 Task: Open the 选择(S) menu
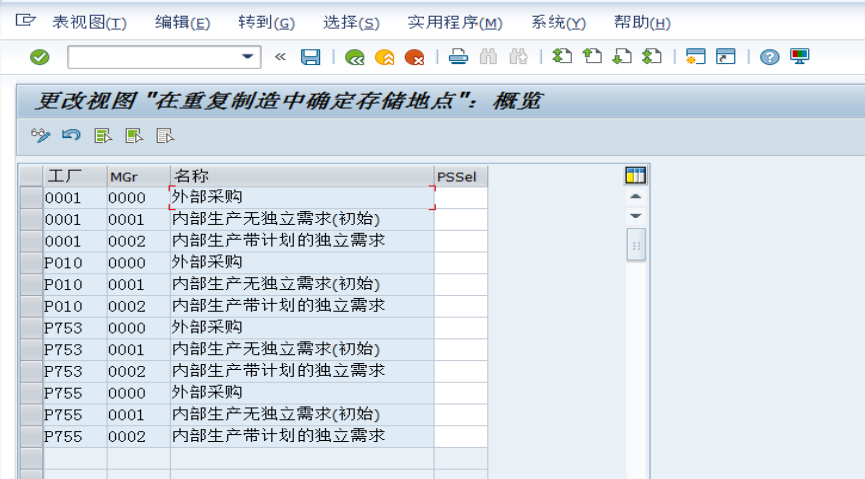point(351,23)
